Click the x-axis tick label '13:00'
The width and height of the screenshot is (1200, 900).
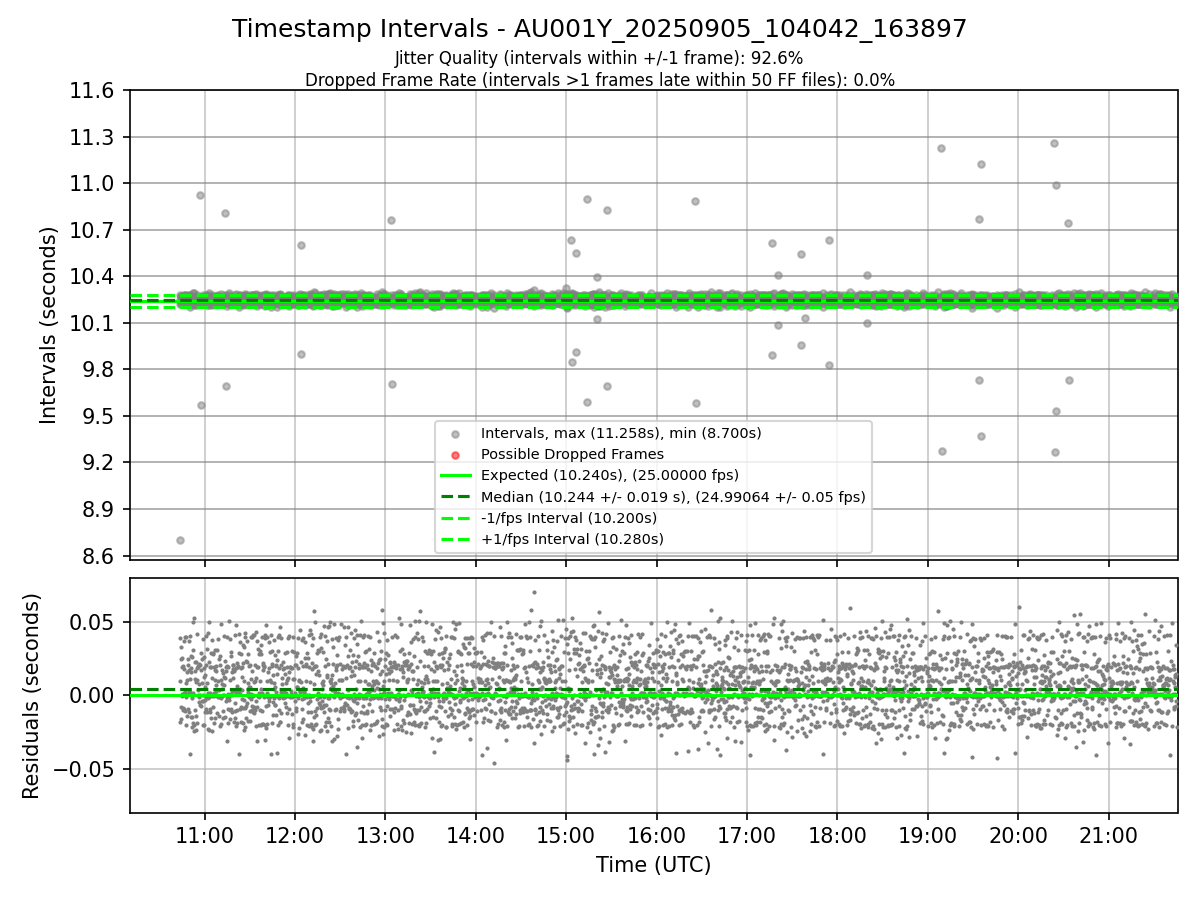(x=385, y=835)
